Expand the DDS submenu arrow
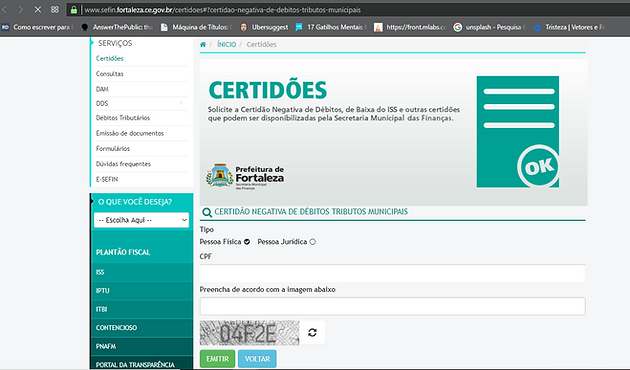This screenshot has width=630, height=370. tap(181, 103)
